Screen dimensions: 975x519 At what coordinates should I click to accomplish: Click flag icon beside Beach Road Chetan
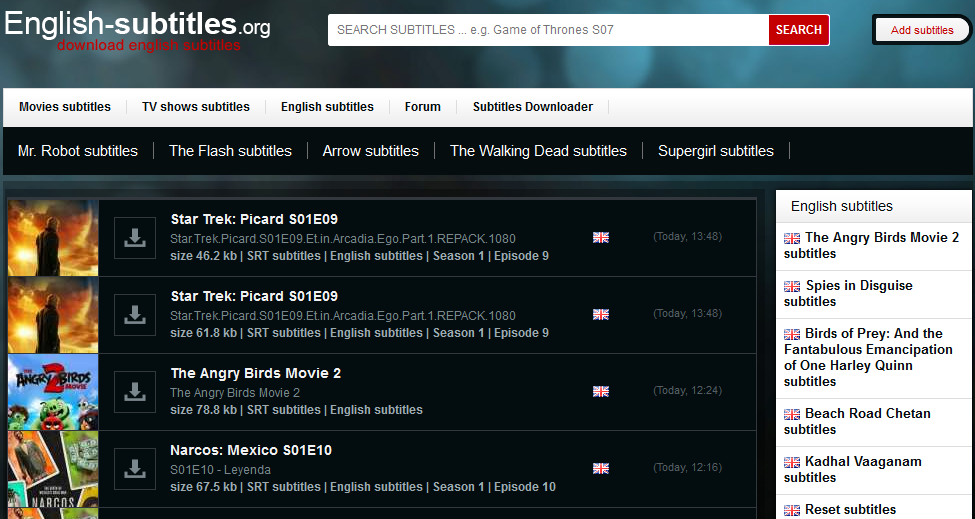[x=792, y=414]
